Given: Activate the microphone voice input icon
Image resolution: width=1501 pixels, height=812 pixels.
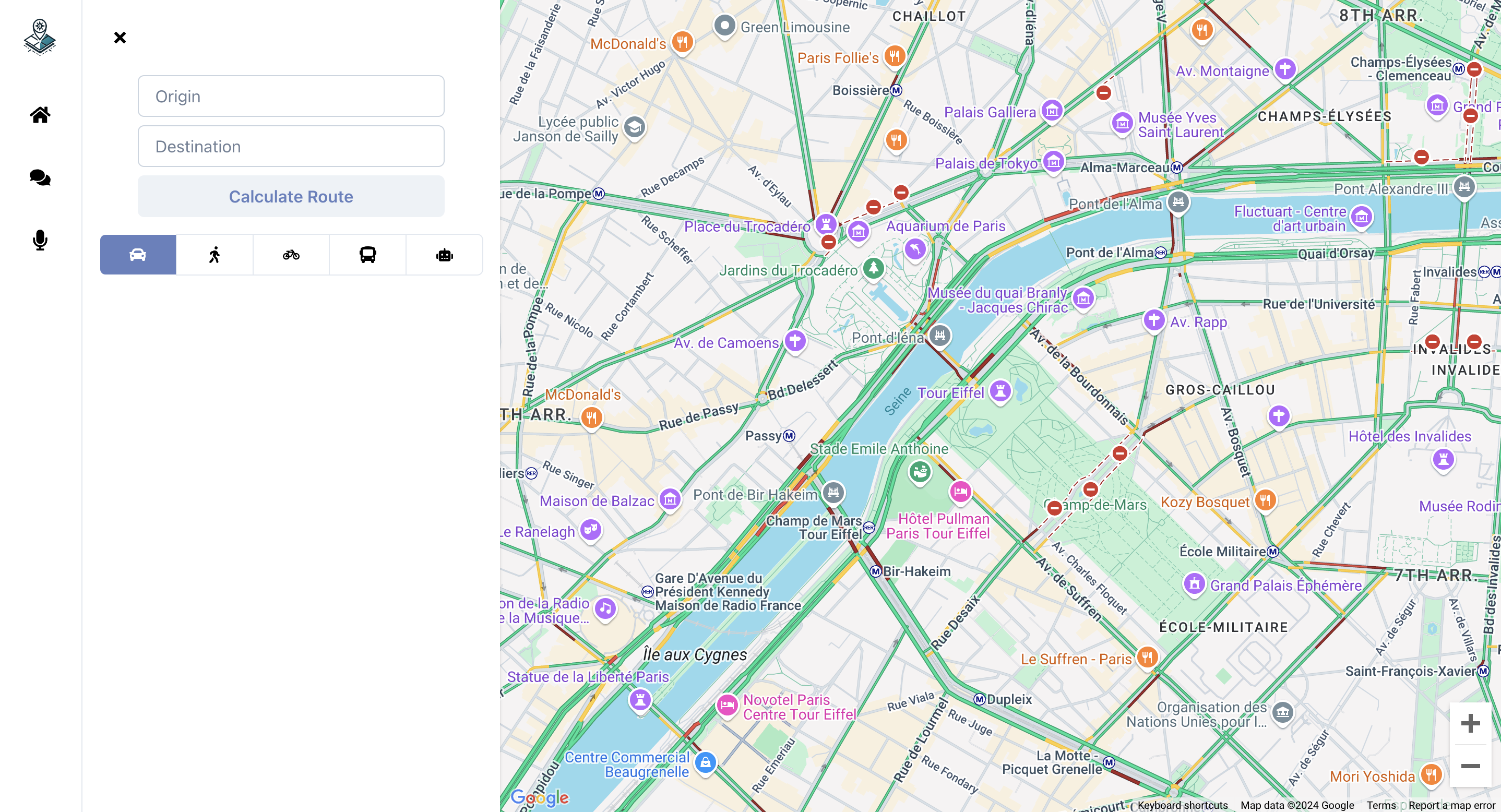Looking at the screenshot, I should click(x=40, y=240).
